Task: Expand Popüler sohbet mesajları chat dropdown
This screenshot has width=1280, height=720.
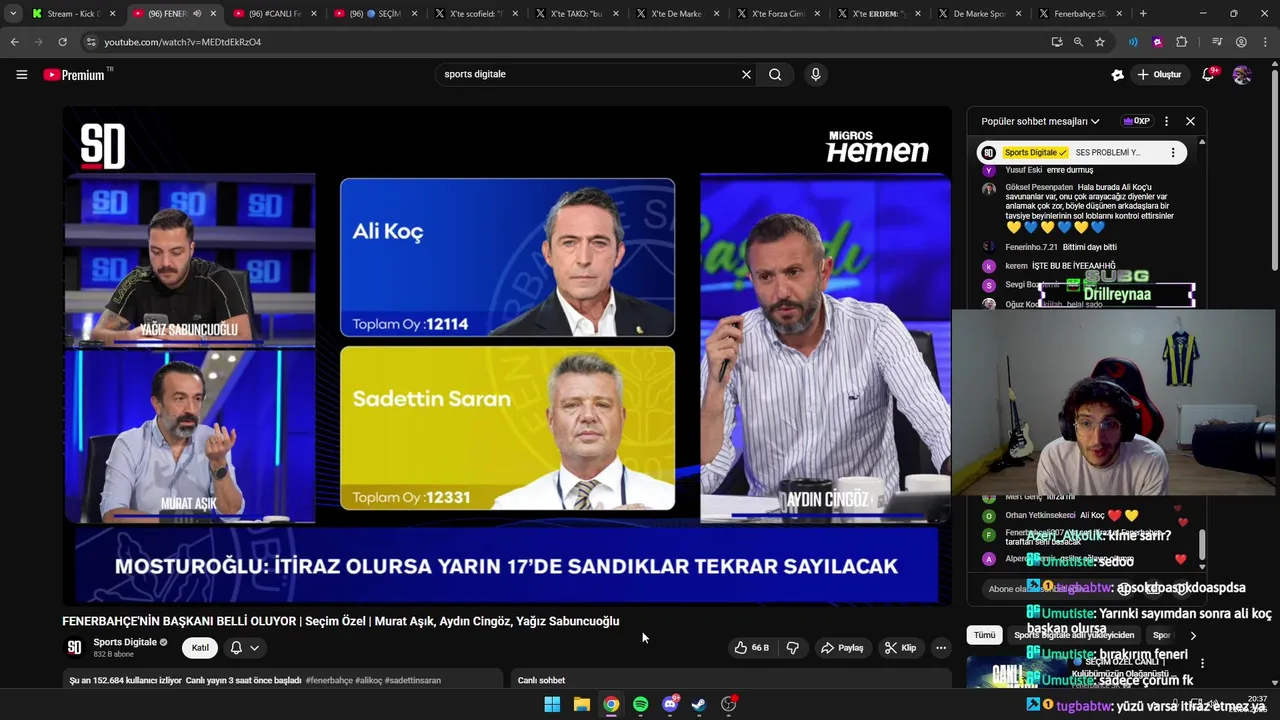Action: coord(1040,121)
